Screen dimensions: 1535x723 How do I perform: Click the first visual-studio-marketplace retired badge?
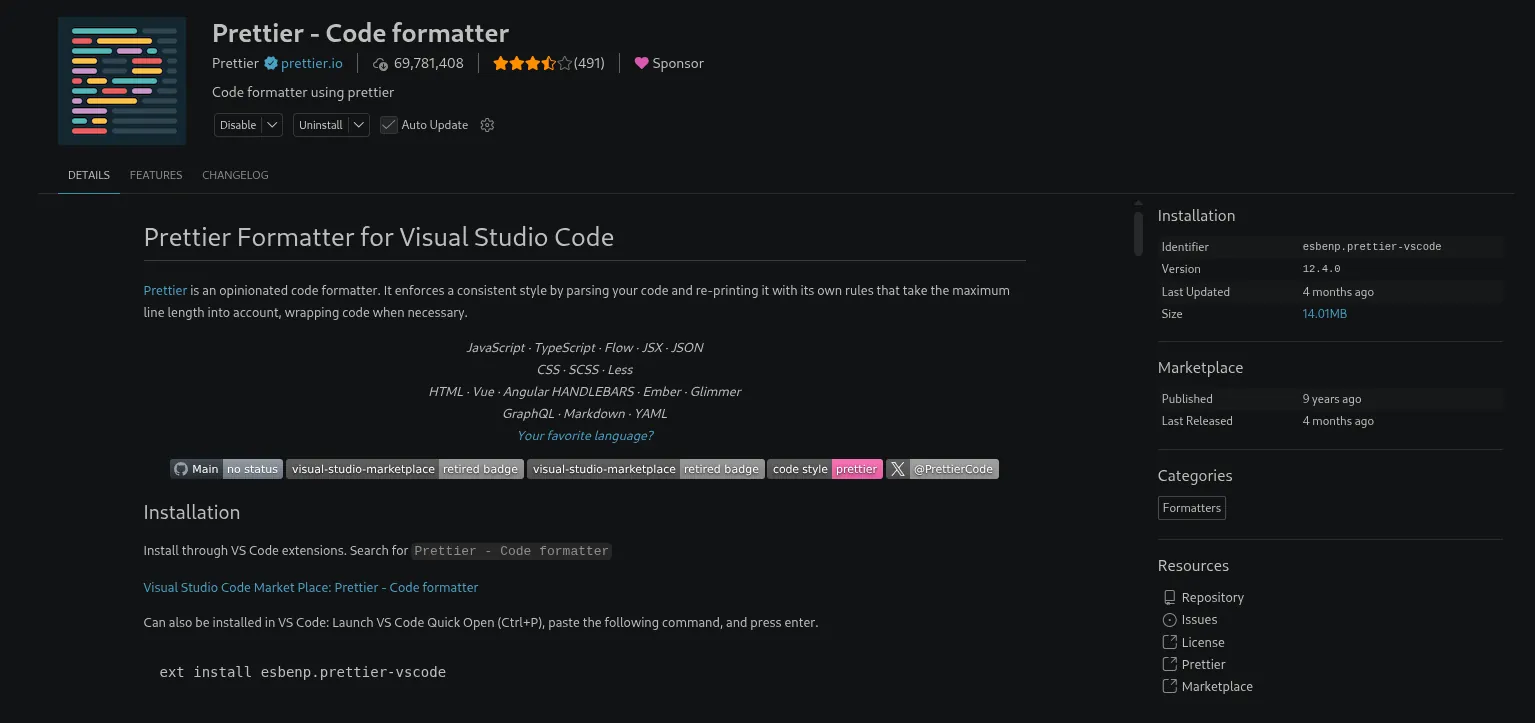pos(405,469)
